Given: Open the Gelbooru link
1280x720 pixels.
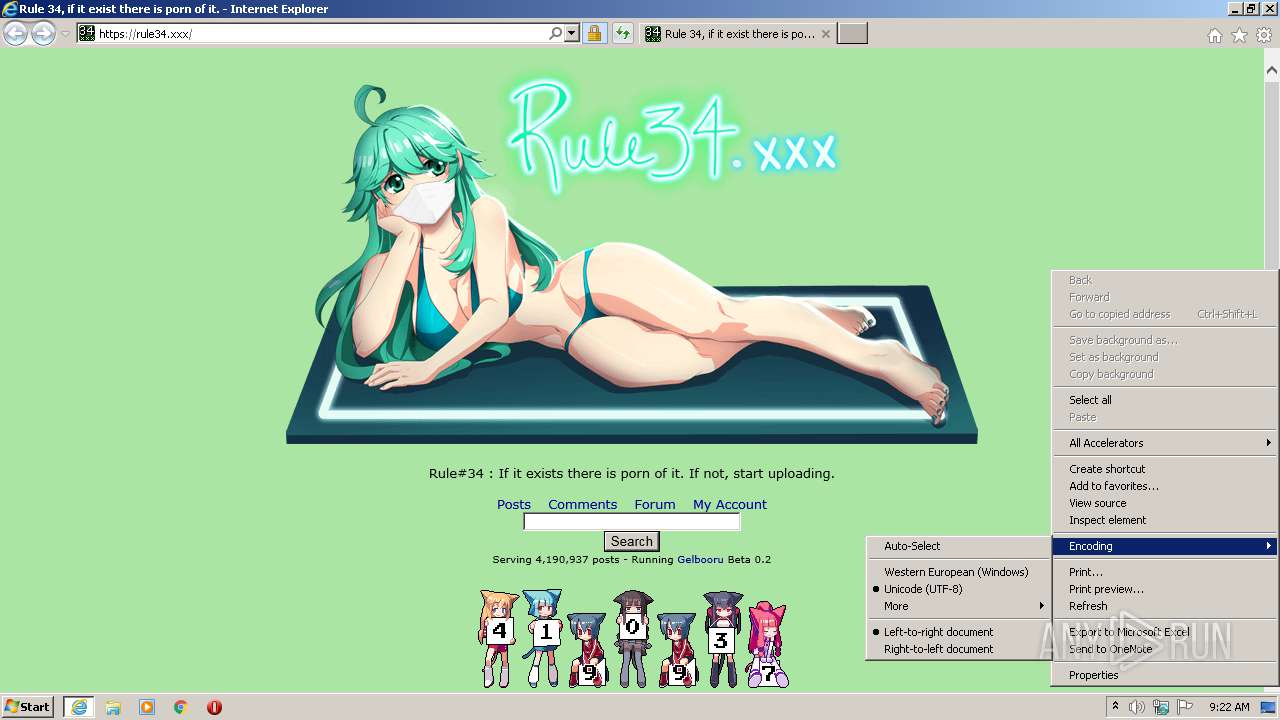Looking at the screenshot, I should [x=700, y=560].
